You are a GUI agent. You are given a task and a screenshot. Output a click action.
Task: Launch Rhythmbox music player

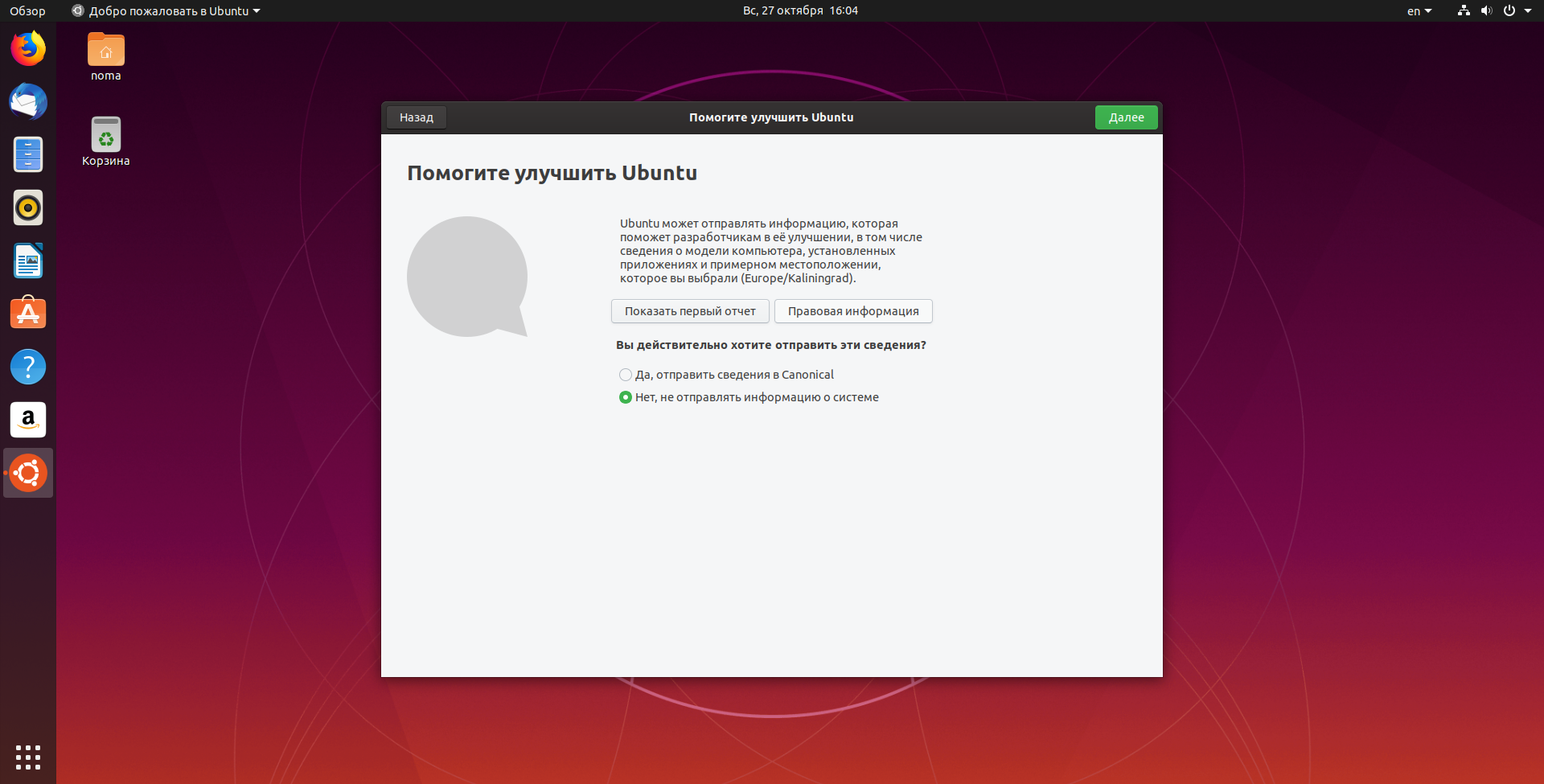pos(28,208)
